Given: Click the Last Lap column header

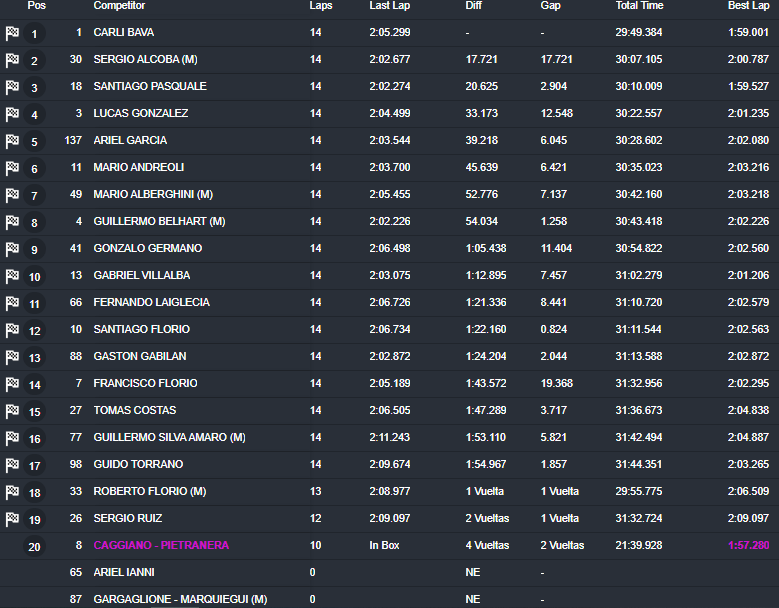Looking at the screenshot, I should click(387, 6).
